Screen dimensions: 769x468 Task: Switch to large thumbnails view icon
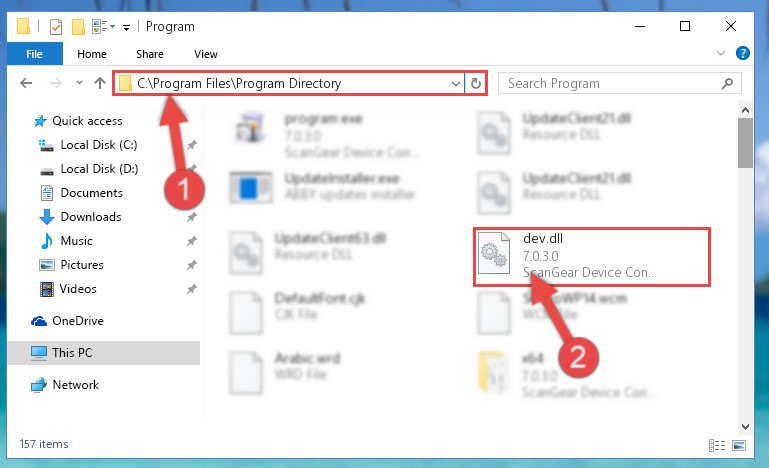pyautogui.click(x=739, y=445)
